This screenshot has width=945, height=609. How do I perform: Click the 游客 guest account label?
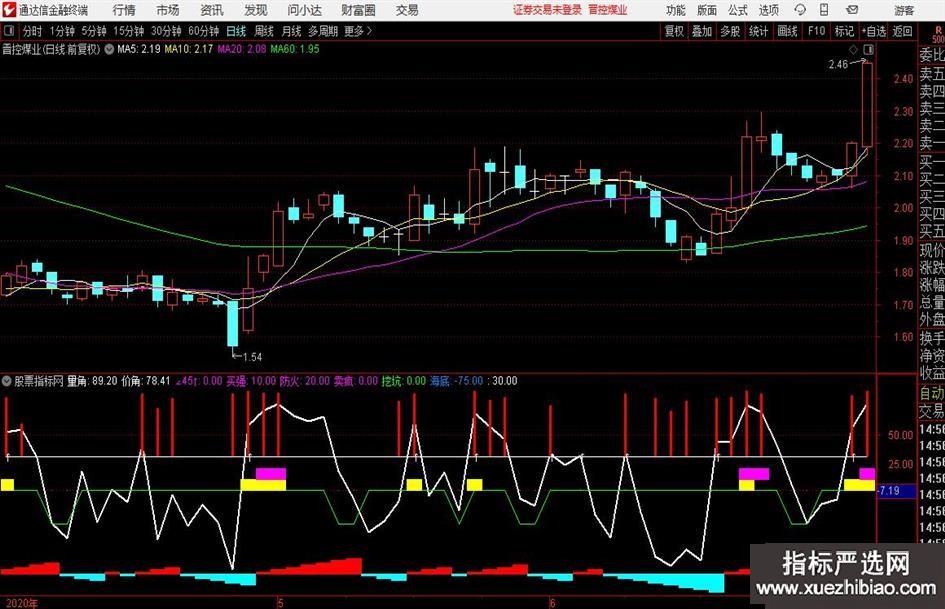click(904, 10)
